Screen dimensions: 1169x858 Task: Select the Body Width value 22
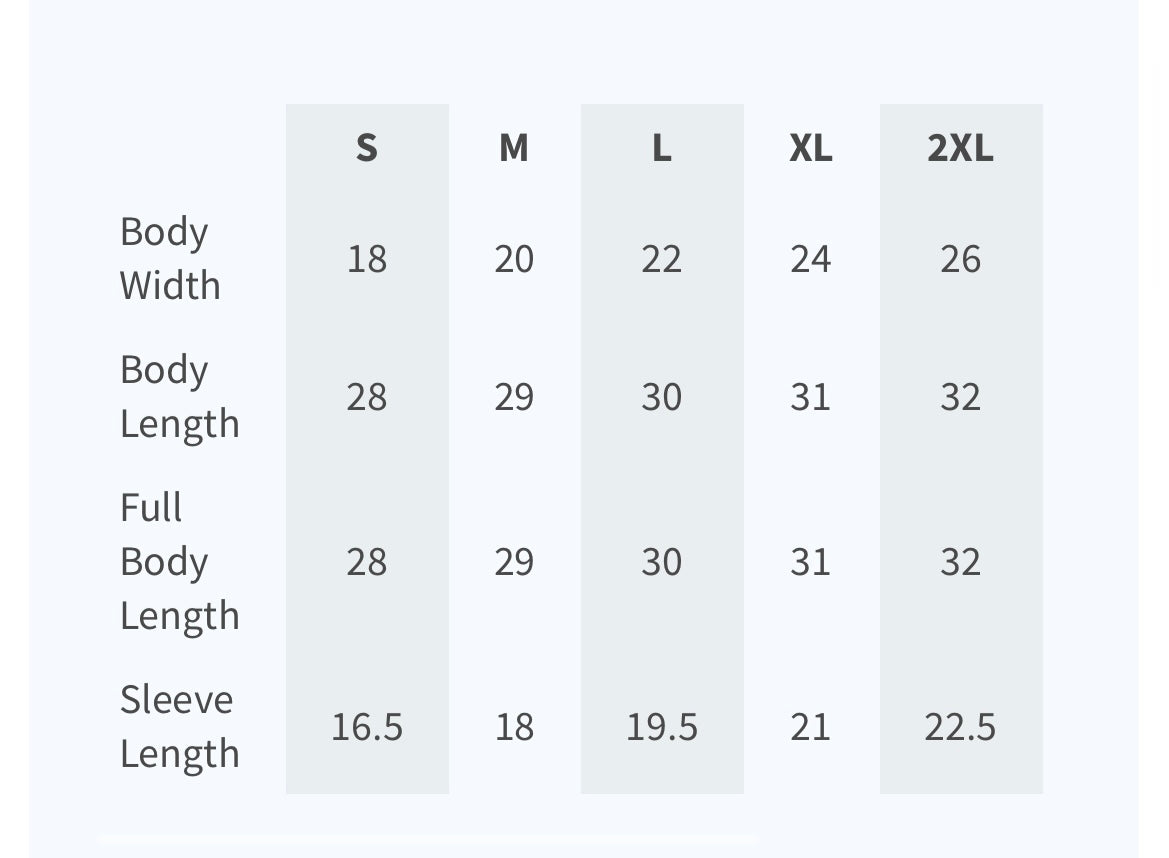pyautogui.click(x=661, y=260)
